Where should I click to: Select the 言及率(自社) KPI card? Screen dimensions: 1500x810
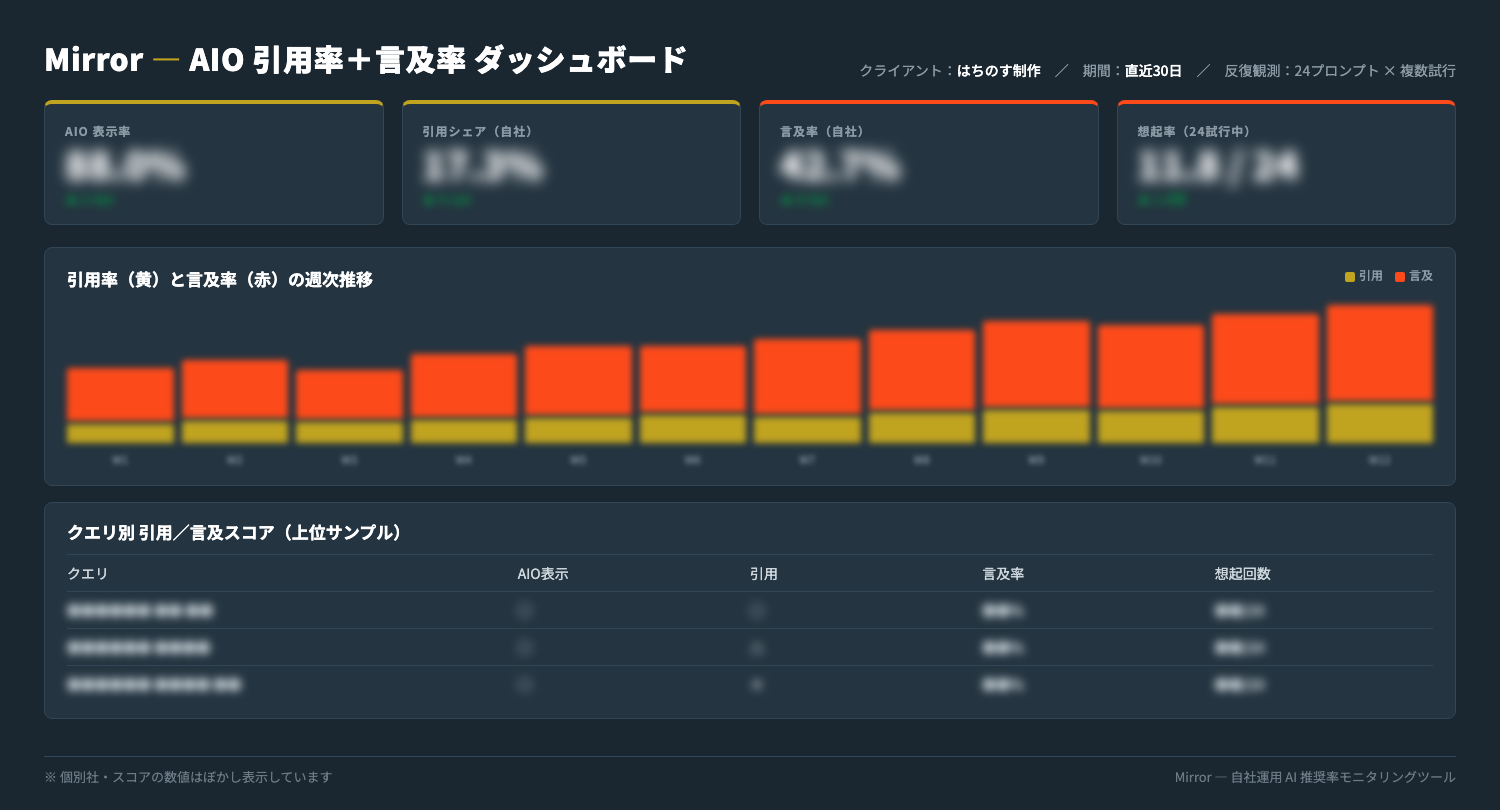click(929, 162)
